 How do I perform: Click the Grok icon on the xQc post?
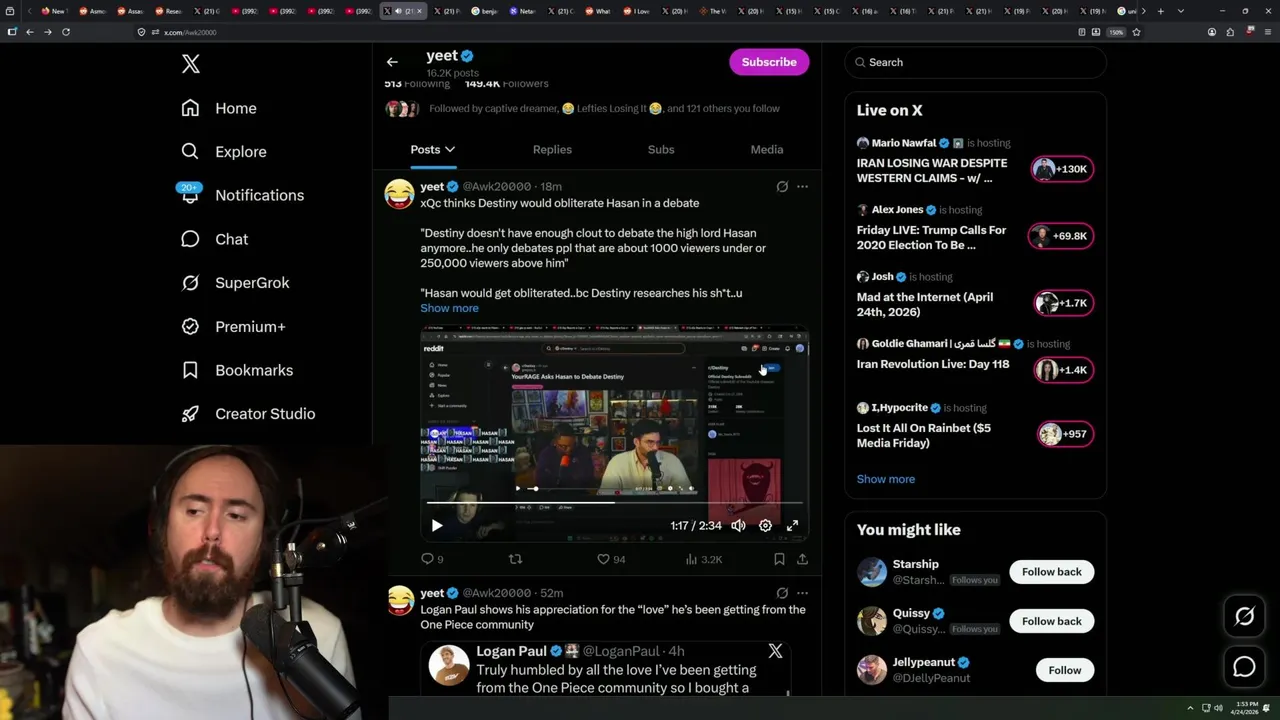pyautogui.click(x=782, y=186)
